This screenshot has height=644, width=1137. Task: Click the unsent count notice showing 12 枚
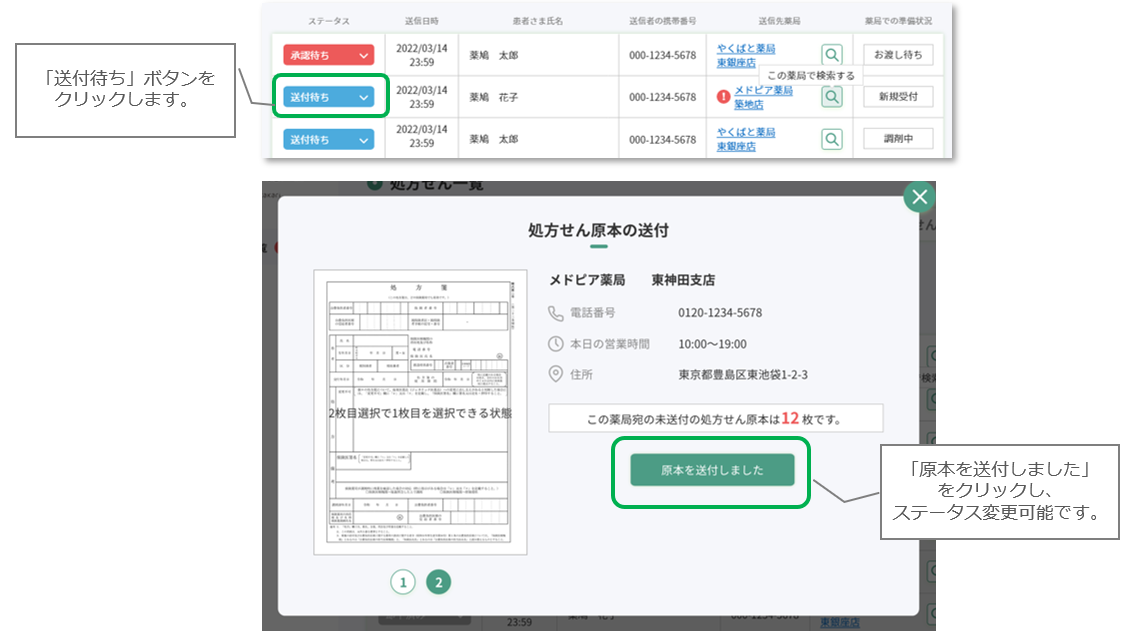716,418
